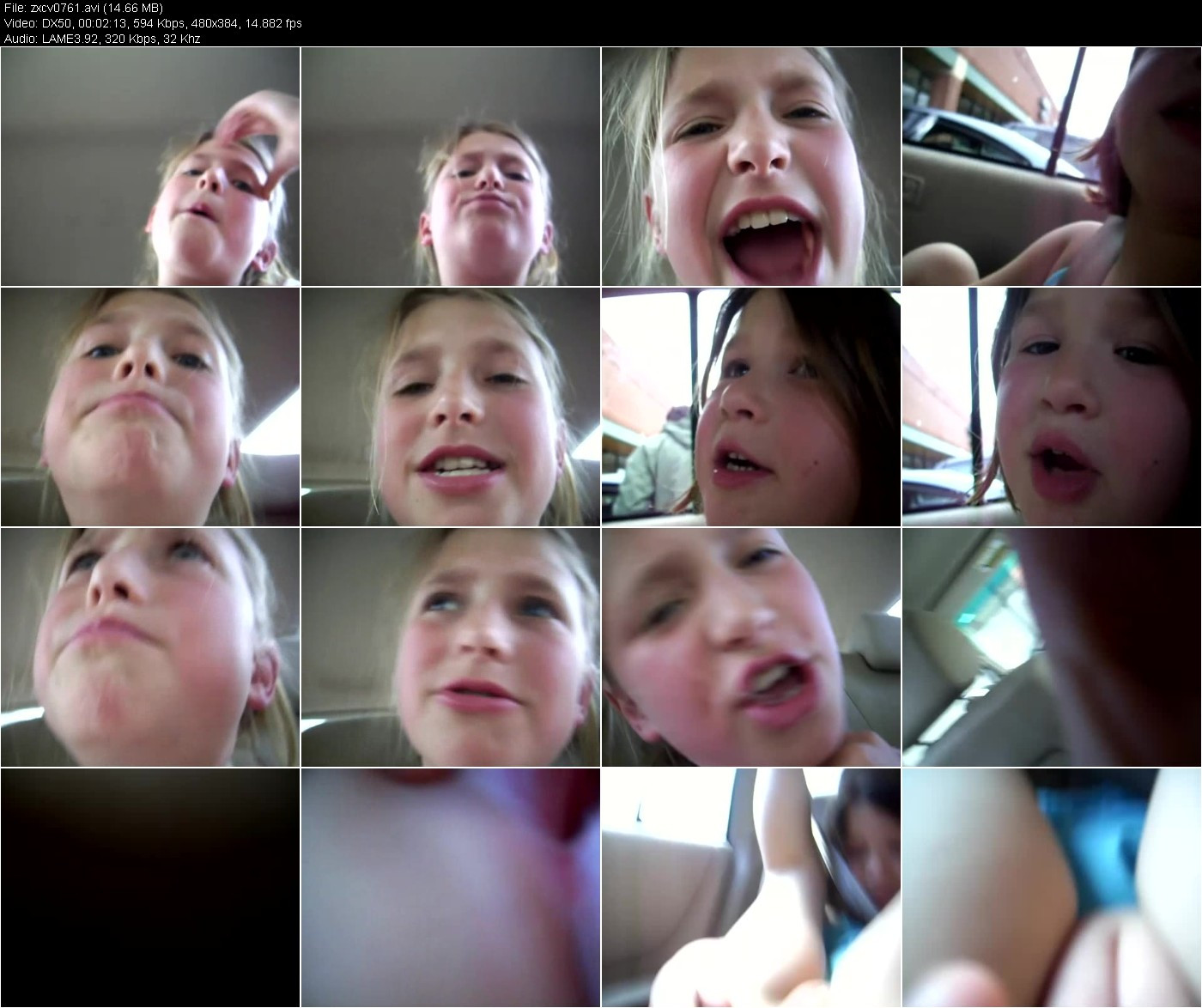The width and height of the screenshot is (1202, 1008).
Task: Click blurry thumbnail of child glancing sideways
Action: tap(451, 647)
